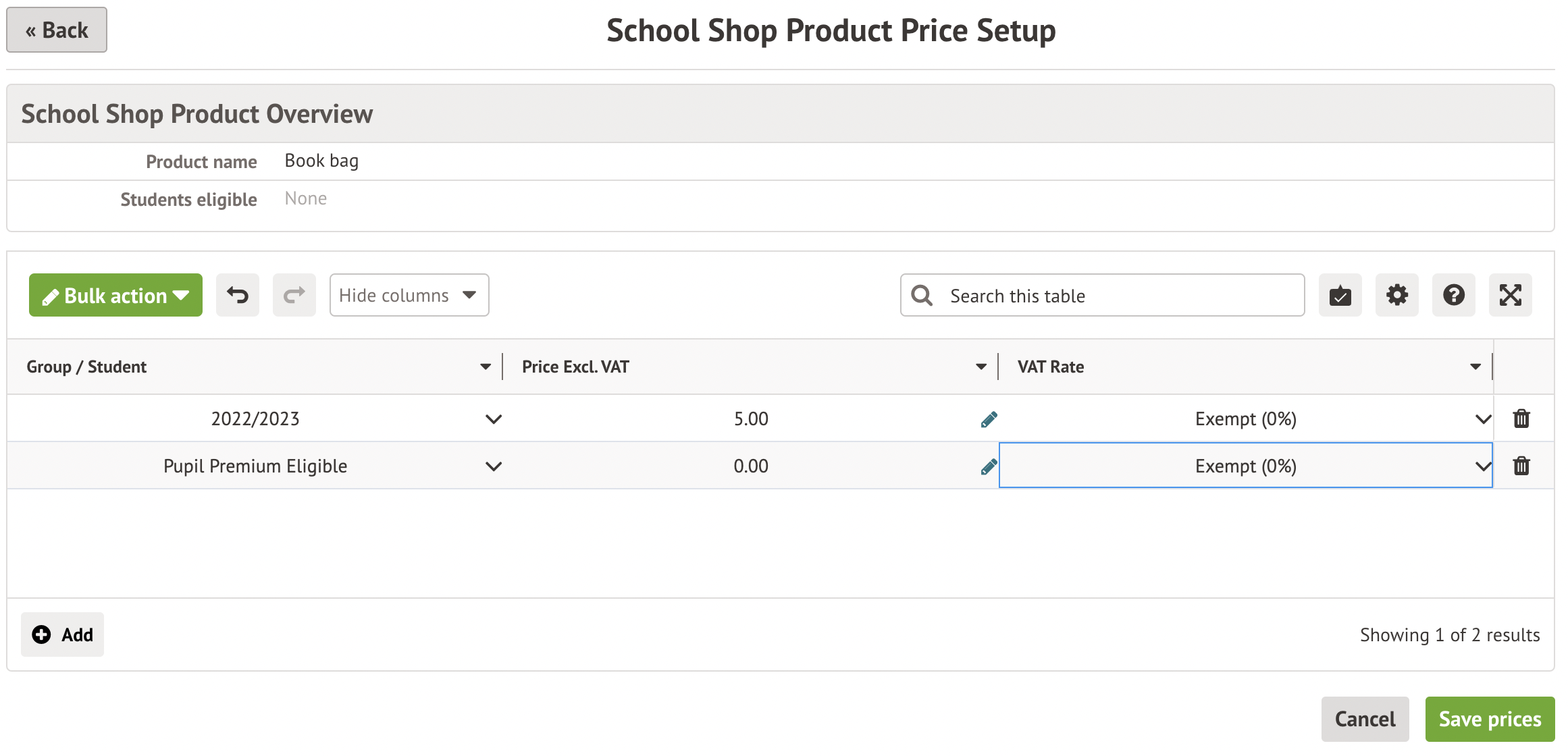The image size is (1568, 756).
Task: Click the undo arrow icon
Action: pyautogui.click(x=237, y=295)
